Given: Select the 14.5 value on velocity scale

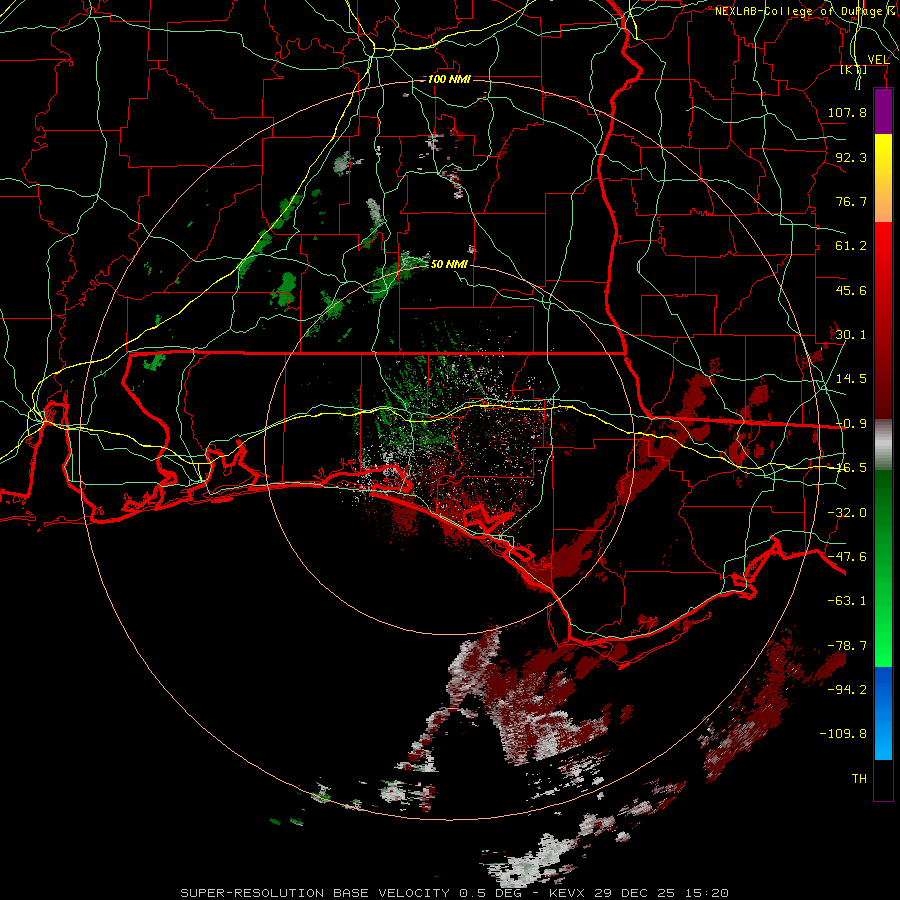Looking at the screenshot, I should [x=851, y=379].
